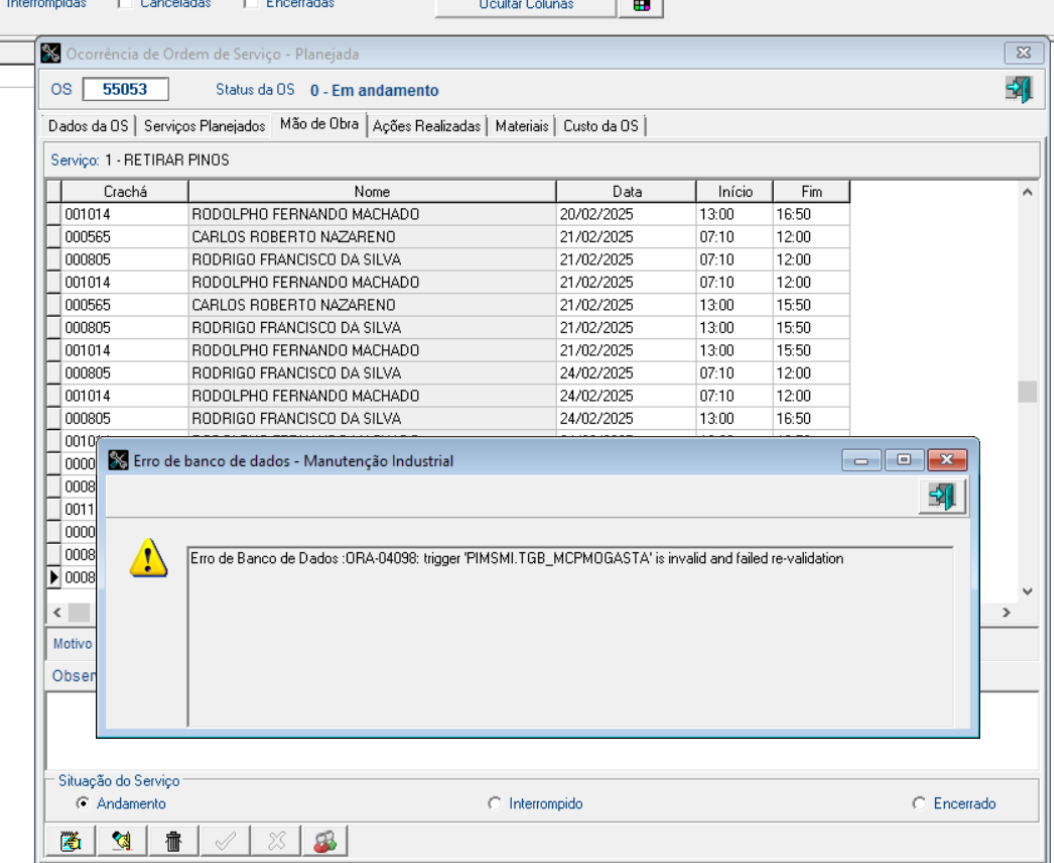Select the Mão de Obra tab
1054x863 pixels.
(x=319, y=124)
